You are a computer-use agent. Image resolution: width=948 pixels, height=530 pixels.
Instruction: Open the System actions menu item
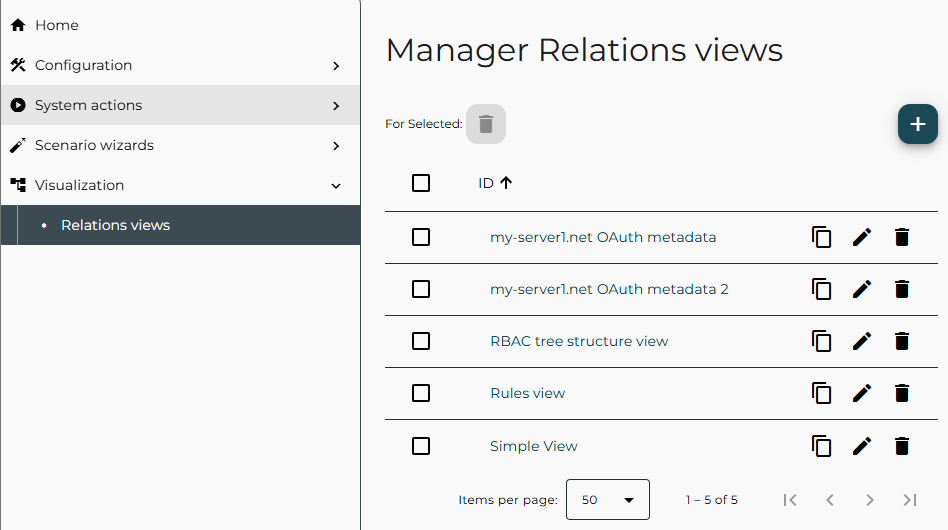[180, 105]
